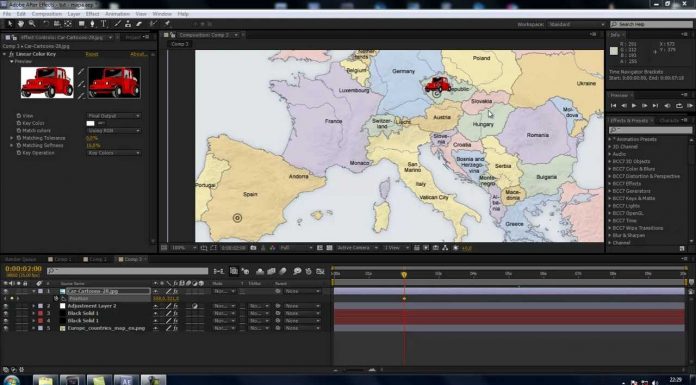Toggle Linear Color Key fx effect switch
The height and width of the screenshot is (385, 696).
(11, 54)
